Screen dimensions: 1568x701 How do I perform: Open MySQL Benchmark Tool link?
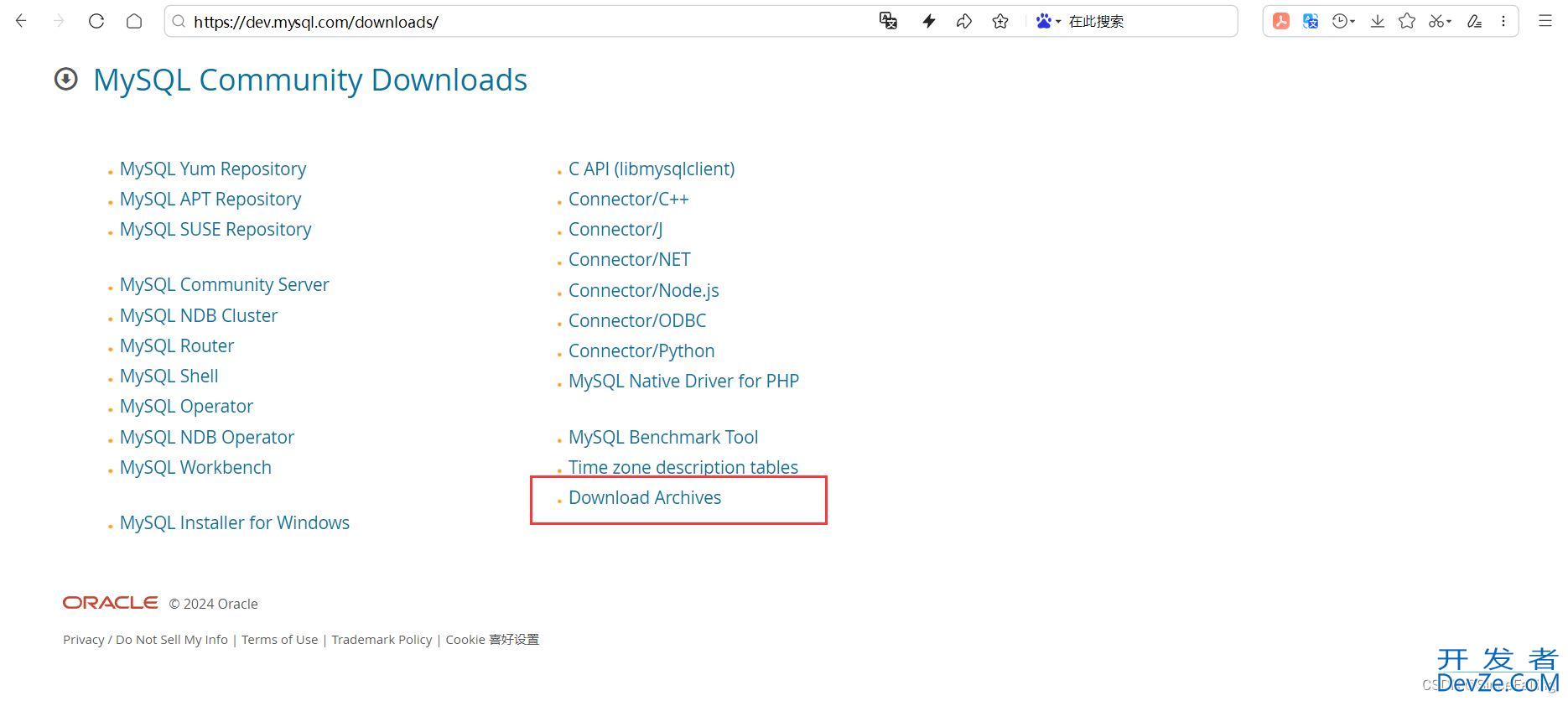[663, 437]
